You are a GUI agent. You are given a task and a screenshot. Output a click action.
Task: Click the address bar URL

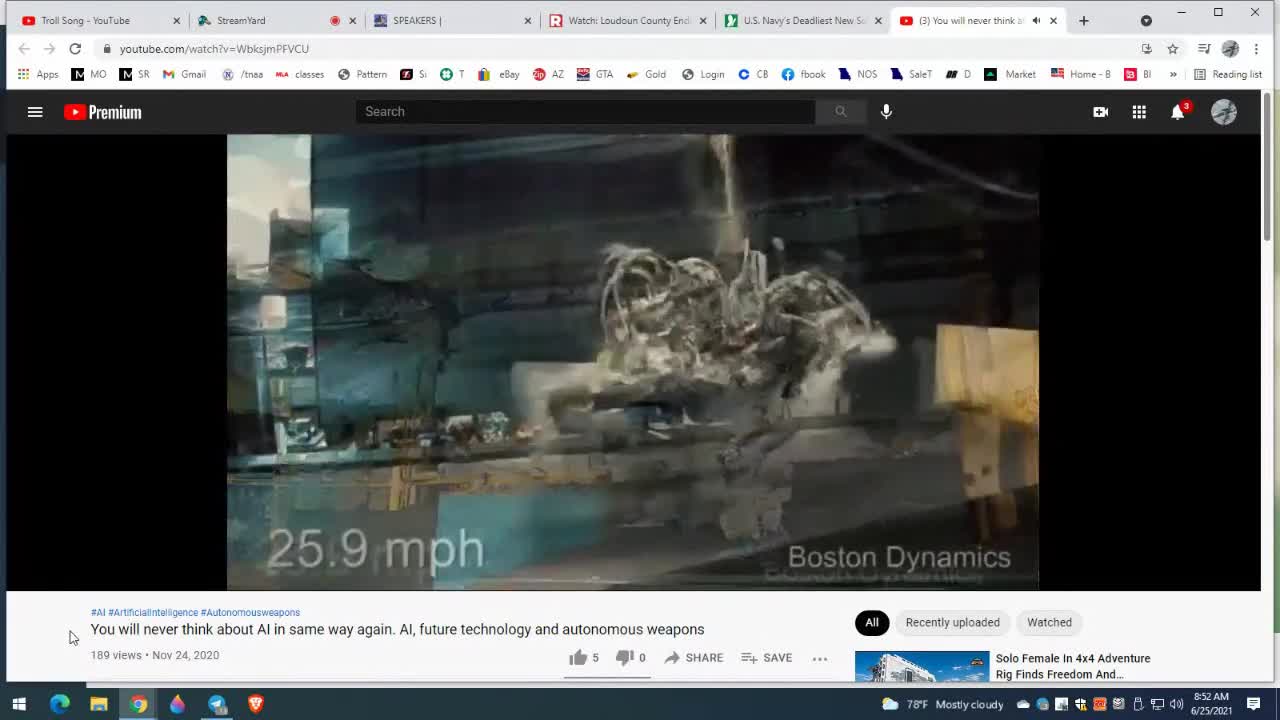coord(214,48)
